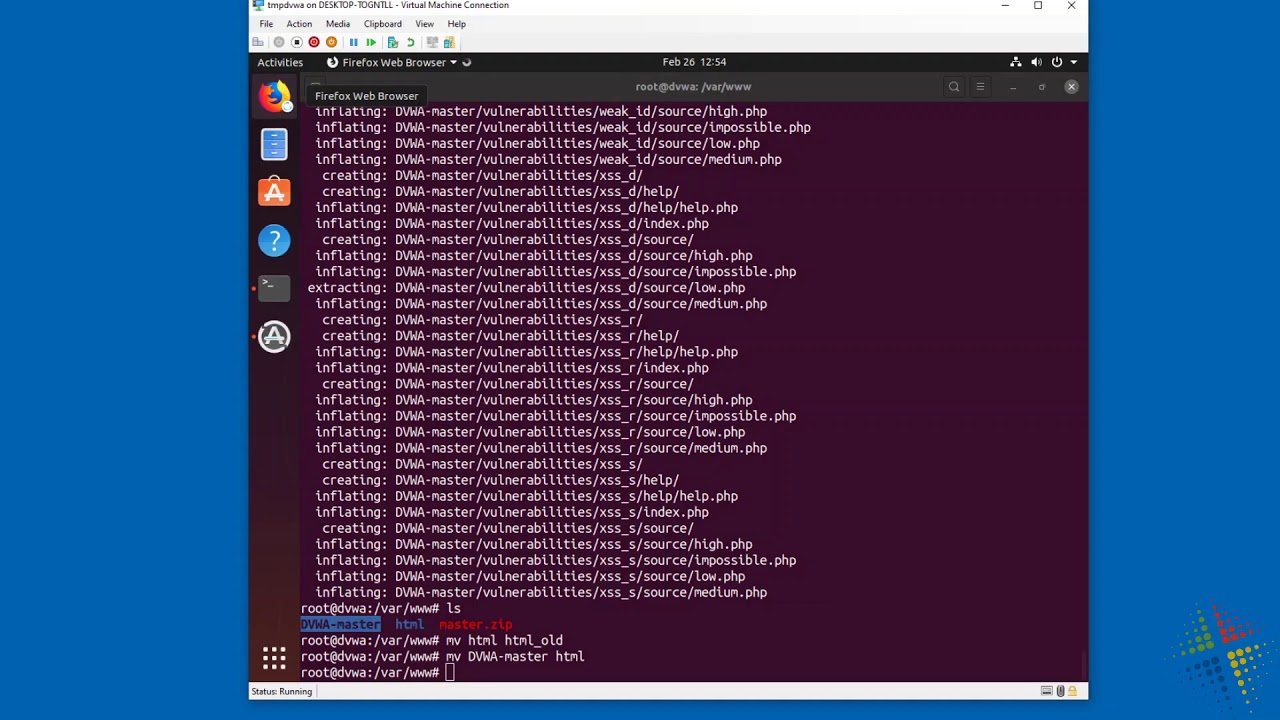Click the Ctrl+Alt+Delete toolbar icon
Viewport: 1280px width, 720px height.
pos(258,42)
